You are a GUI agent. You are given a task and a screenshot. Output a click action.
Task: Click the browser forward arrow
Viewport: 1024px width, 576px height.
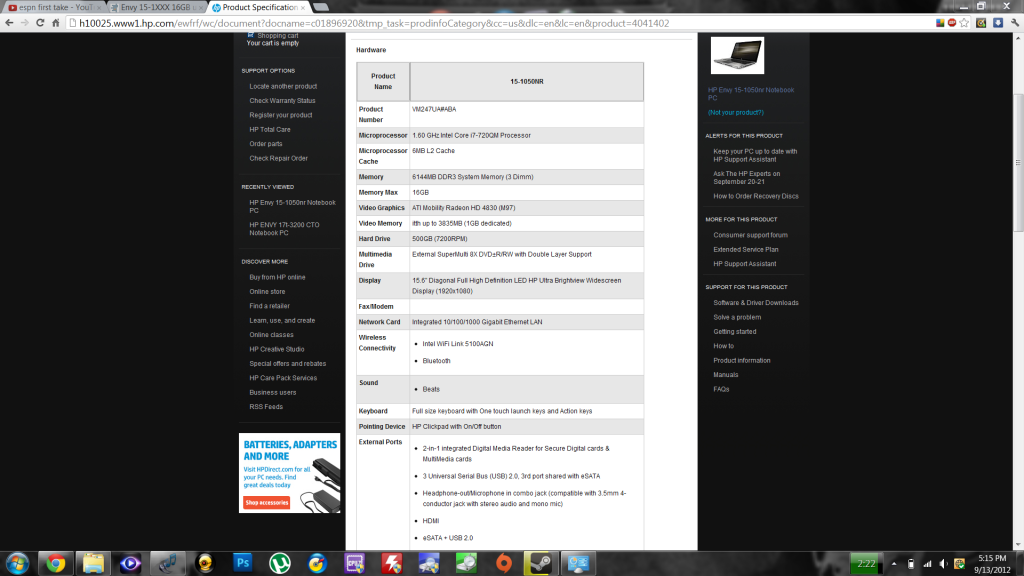(x=25, y=23)
